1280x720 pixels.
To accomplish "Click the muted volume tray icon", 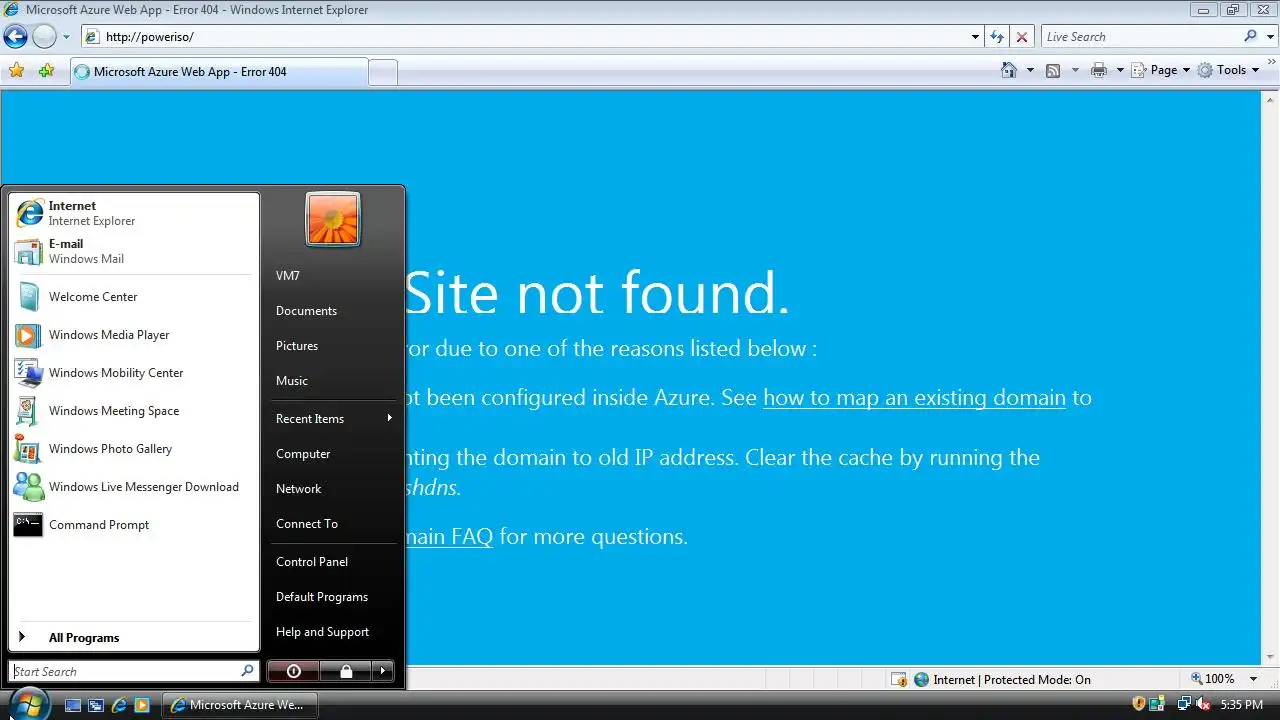I will coord(1203,705).
